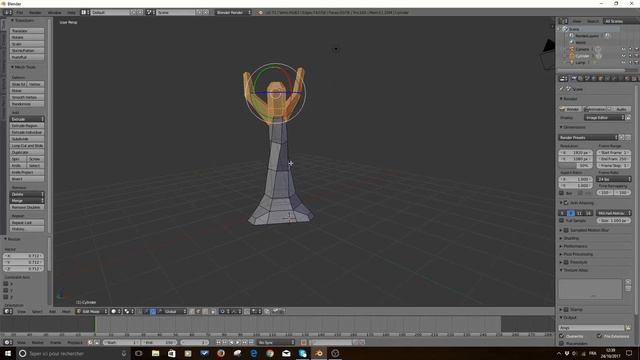This screenshot has width=640, height=360.
Task: Open the Display Image Editor dropdown
Action: tap(604, 118)
